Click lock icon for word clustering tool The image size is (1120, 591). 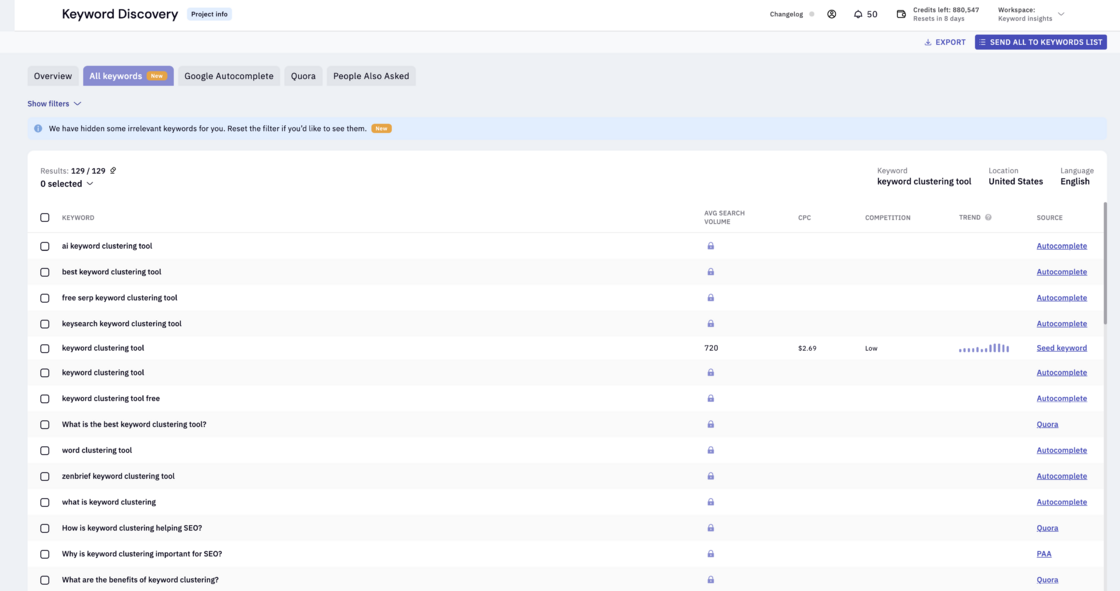(711, 450)
